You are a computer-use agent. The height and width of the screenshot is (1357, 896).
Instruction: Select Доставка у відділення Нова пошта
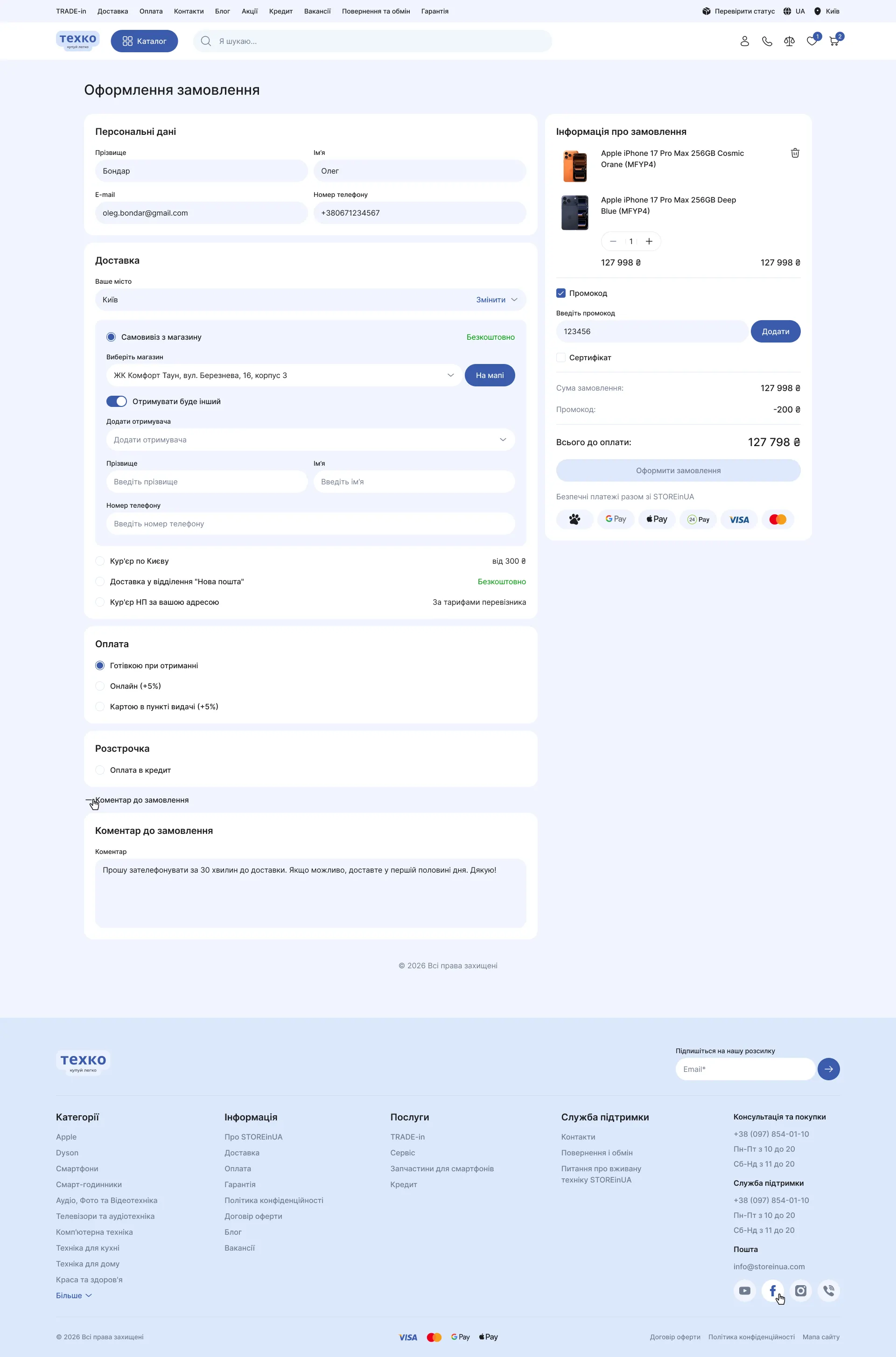[100, 581]
